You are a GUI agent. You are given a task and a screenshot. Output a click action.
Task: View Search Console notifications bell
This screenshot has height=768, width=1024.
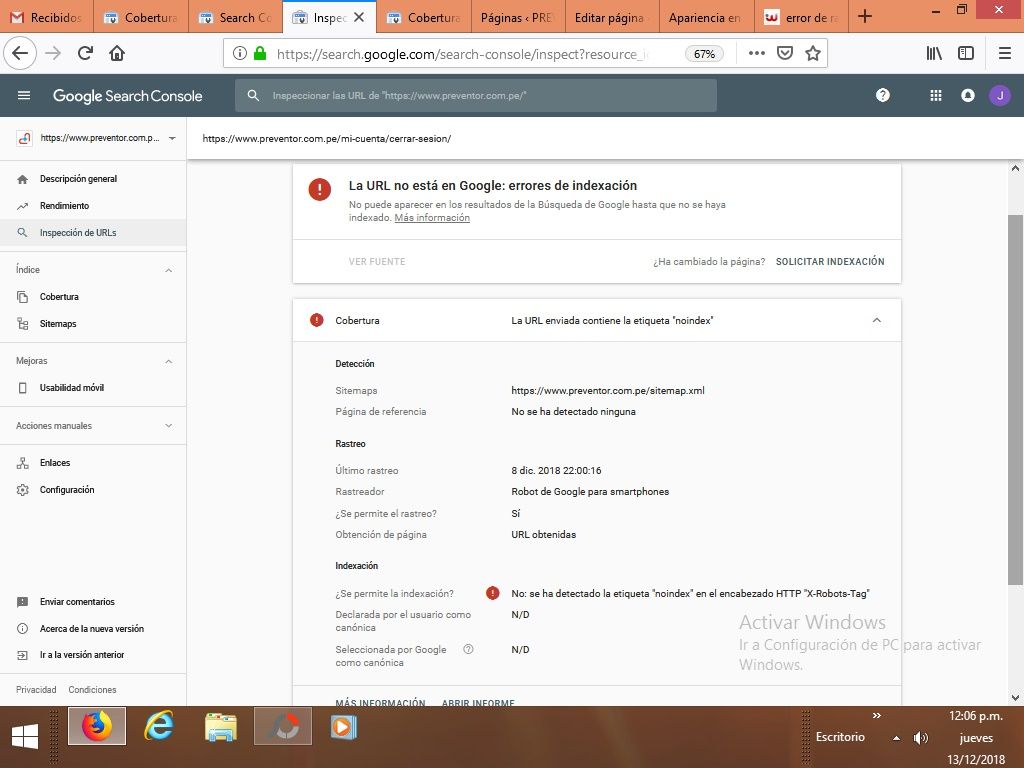pos(967,95)
